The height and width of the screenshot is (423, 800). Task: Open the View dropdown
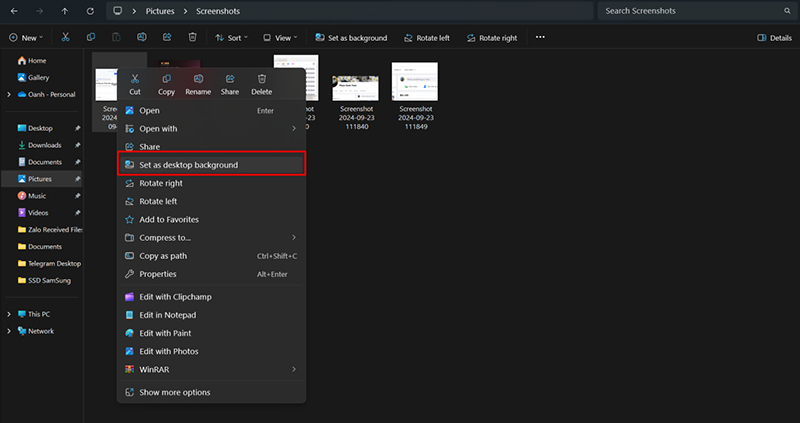click(283, 38)
